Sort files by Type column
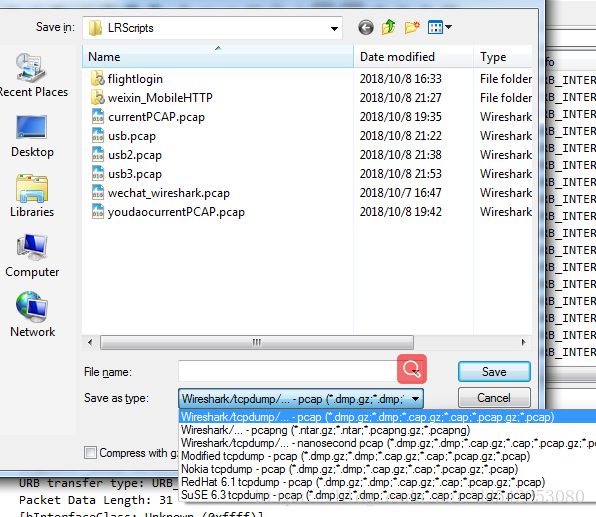 (x=503, y=57)
